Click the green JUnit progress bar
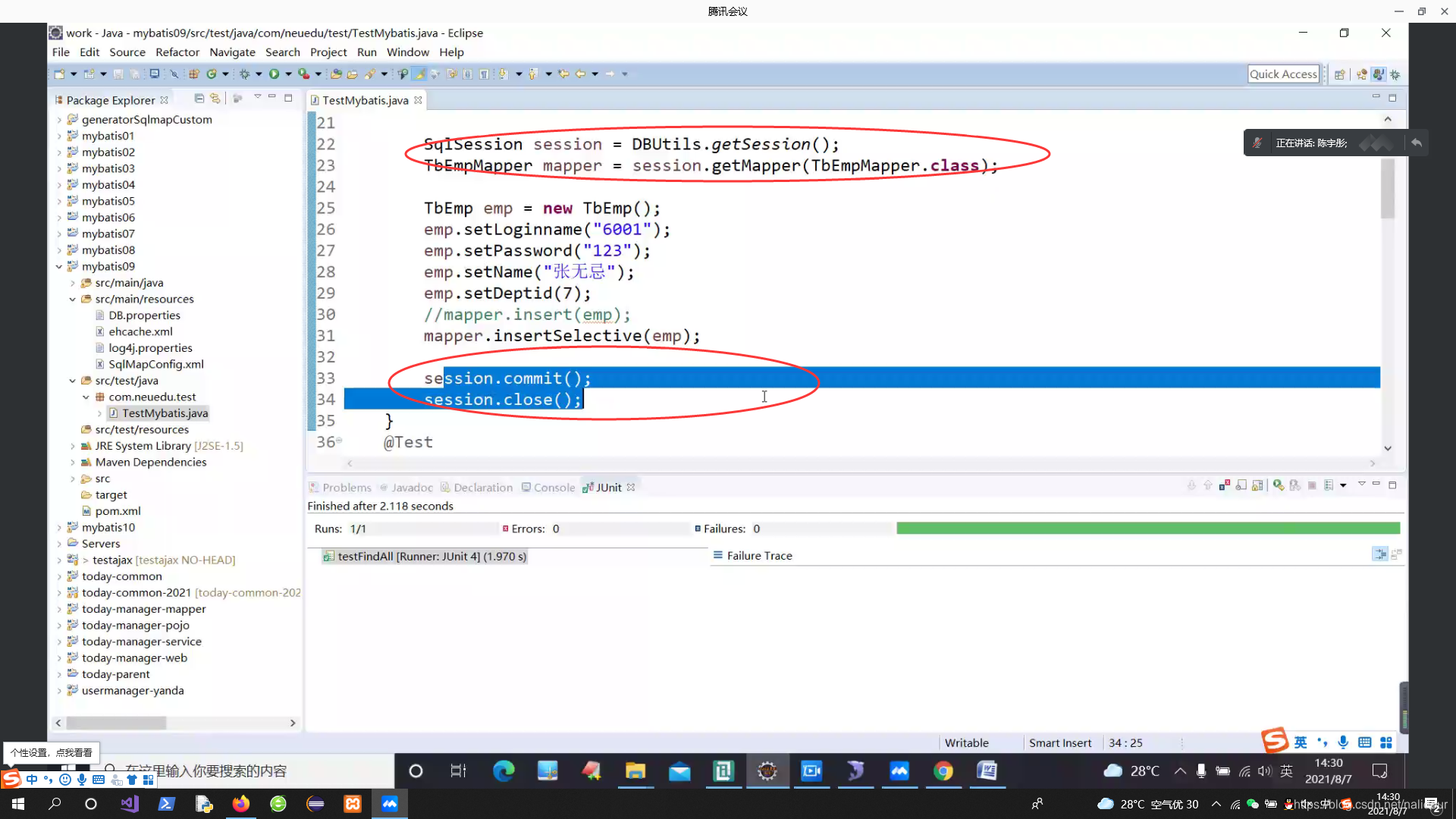The image size is (1456, 819). (x=1147, y=529)
